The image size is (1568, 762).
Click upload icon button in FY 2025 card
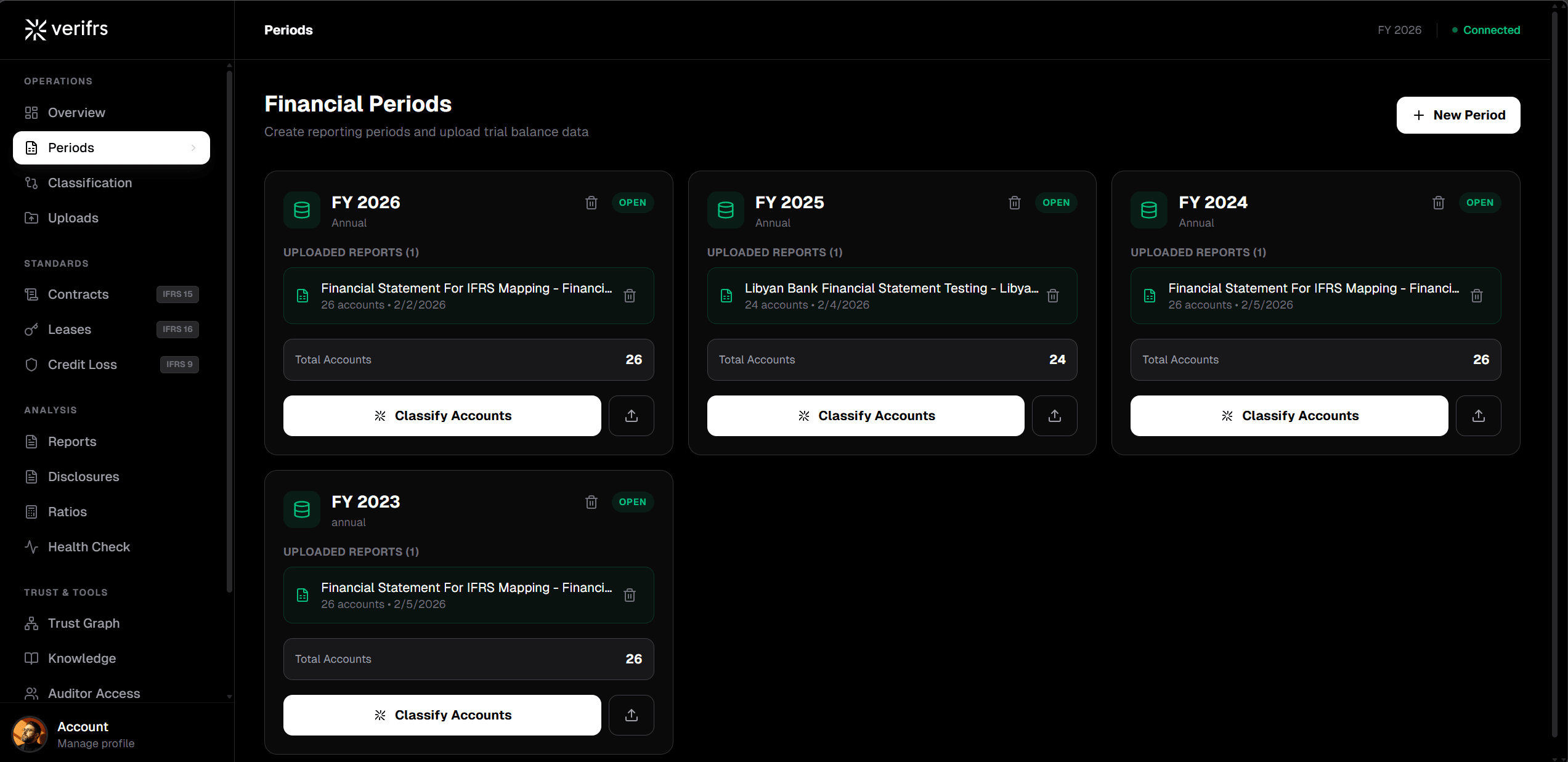(x=1054, y=416)
